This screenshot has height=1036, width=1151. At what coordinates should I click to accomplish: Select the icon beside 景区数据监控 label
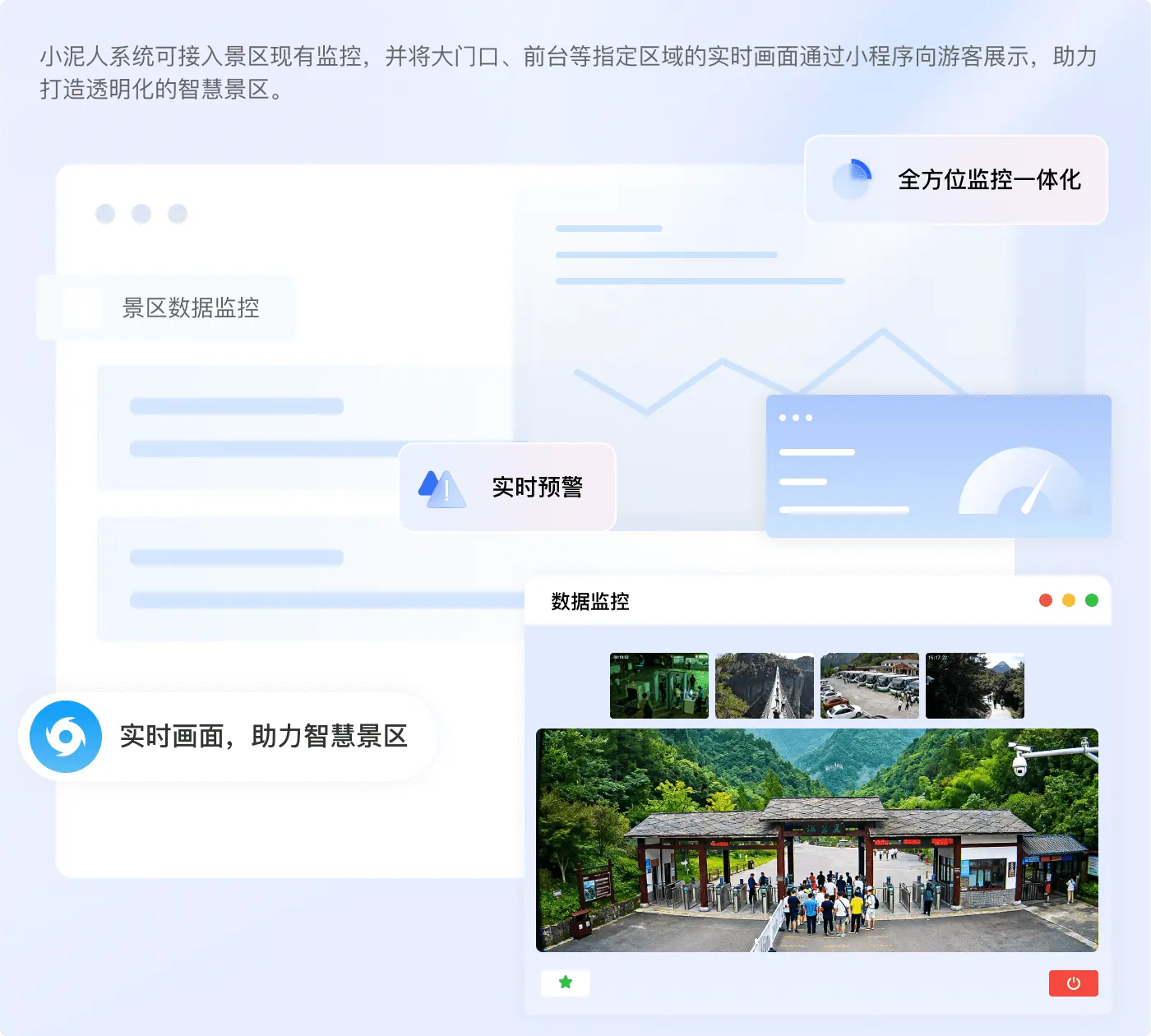[x=82, y=308]
